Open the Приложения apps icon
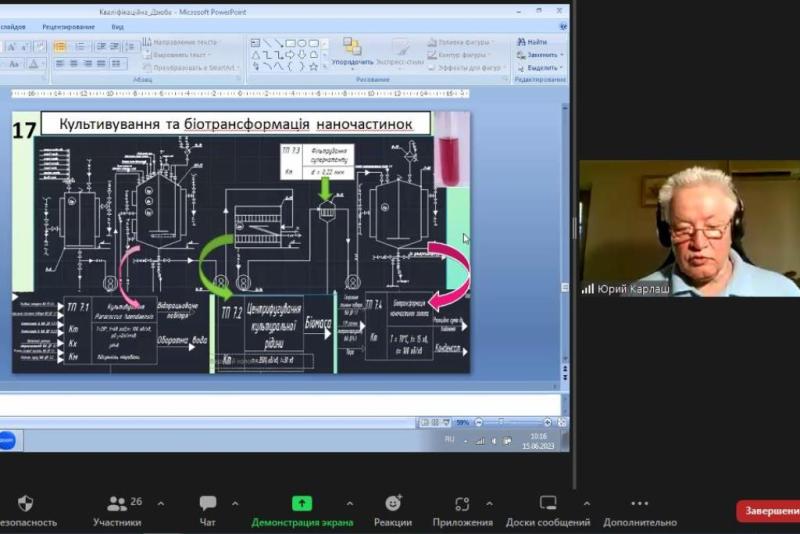Image resolution: width=800 pixels, height=534 pixels. coord(462,503)
